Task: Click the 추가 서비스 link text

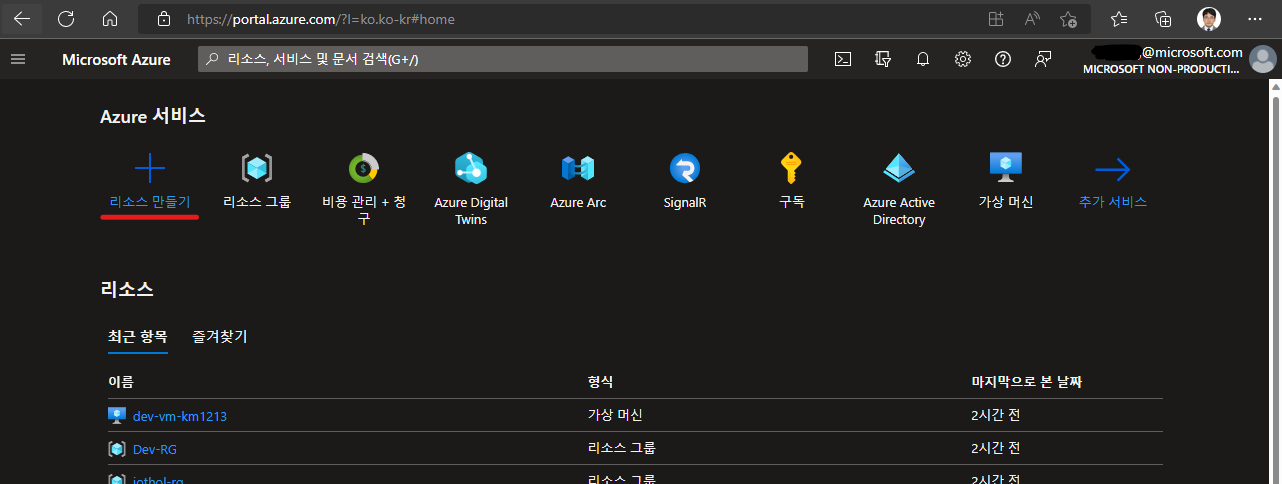Action: [x=1113, y=202]
